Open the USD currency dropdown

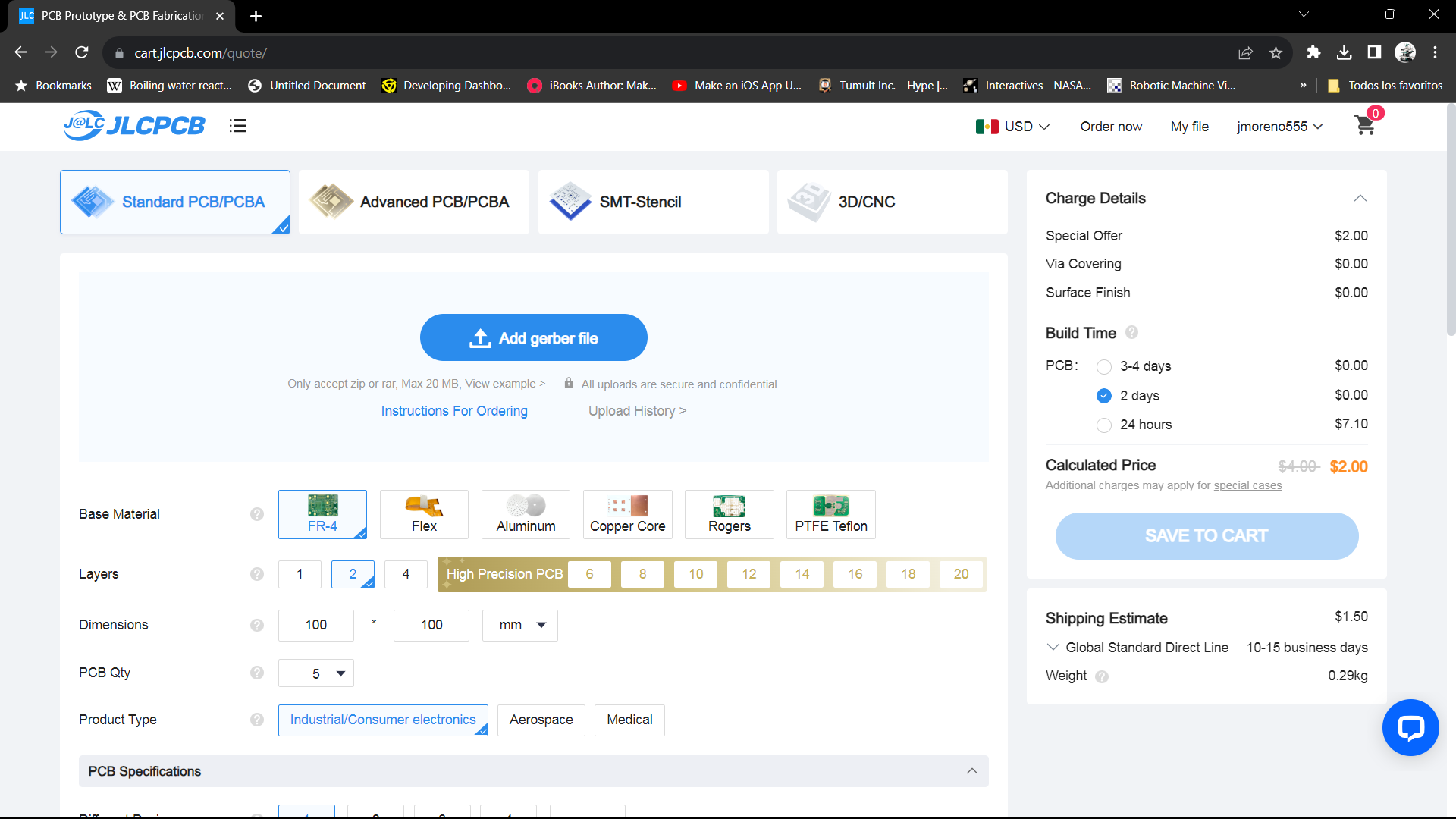click(1013, 127)
